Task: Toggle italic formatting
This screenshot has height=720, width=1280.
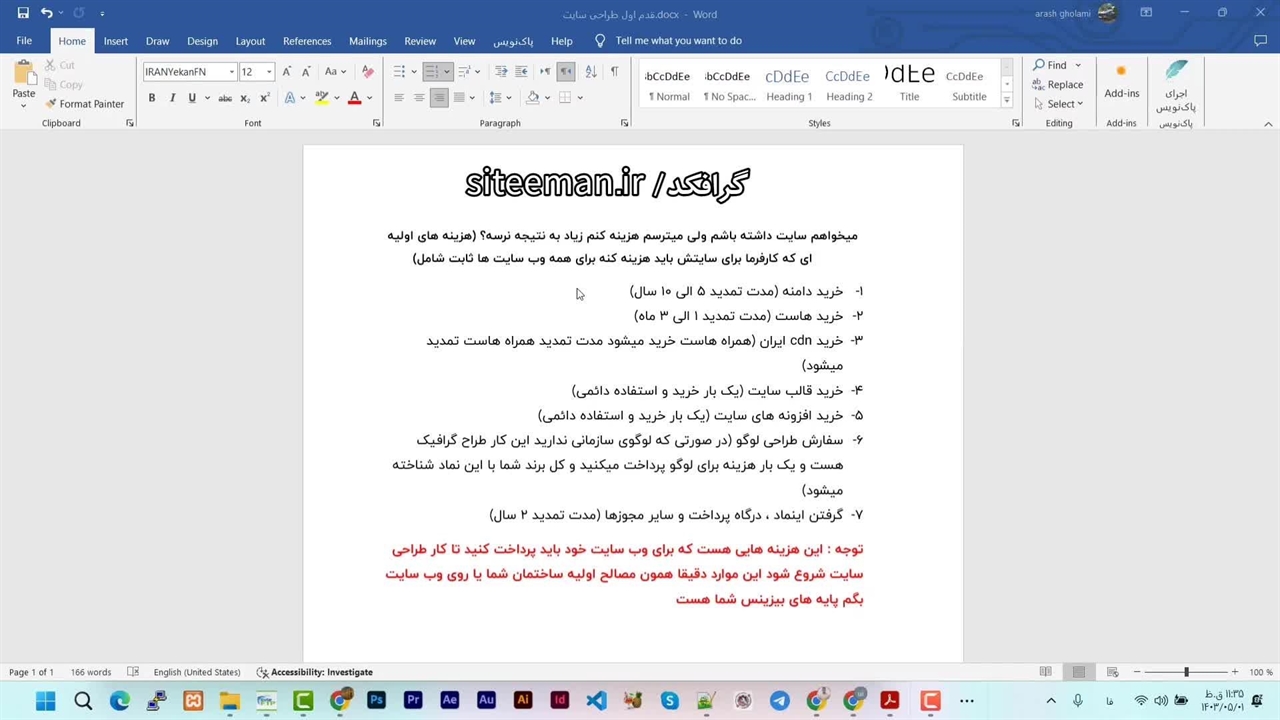Action: [172, 98]
